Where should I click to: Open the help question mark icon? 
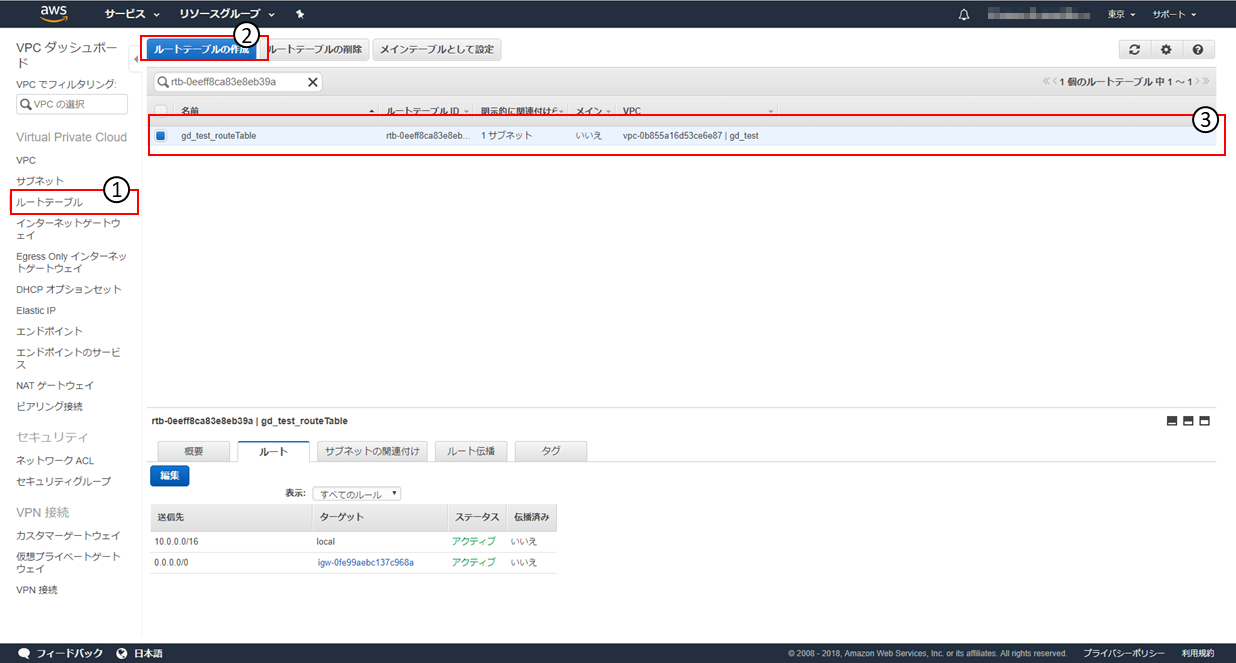tap(1198, 50)
